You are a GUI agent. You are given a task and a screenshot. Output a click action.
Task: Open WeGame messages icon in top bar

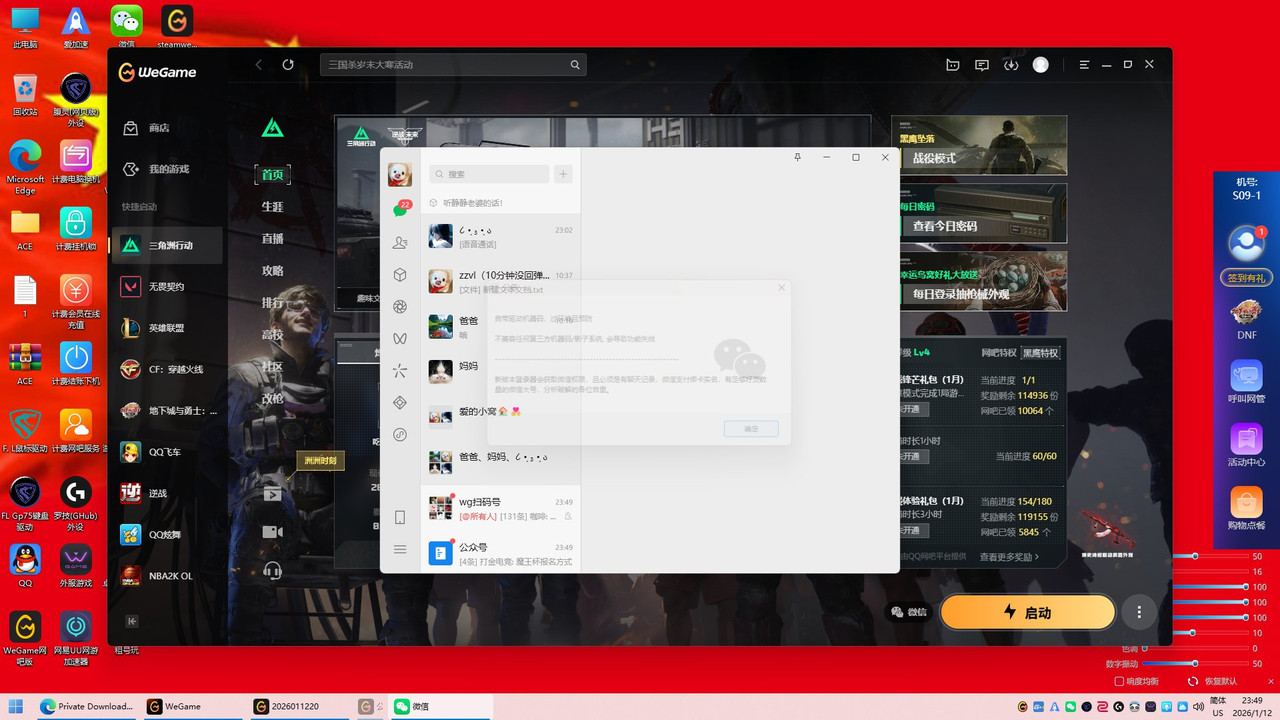click(982, 64)
